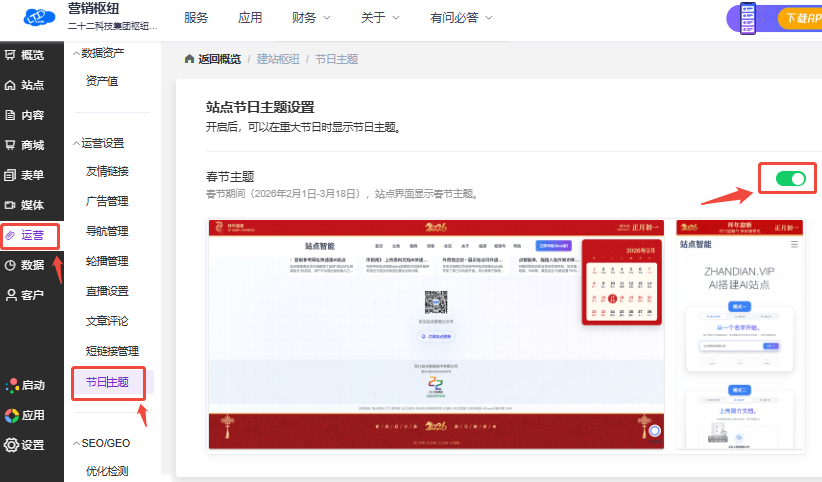This screenshot has width=822, height=482.
Task: Open the 客户 customer icon
Action: [x=11, y=295]
